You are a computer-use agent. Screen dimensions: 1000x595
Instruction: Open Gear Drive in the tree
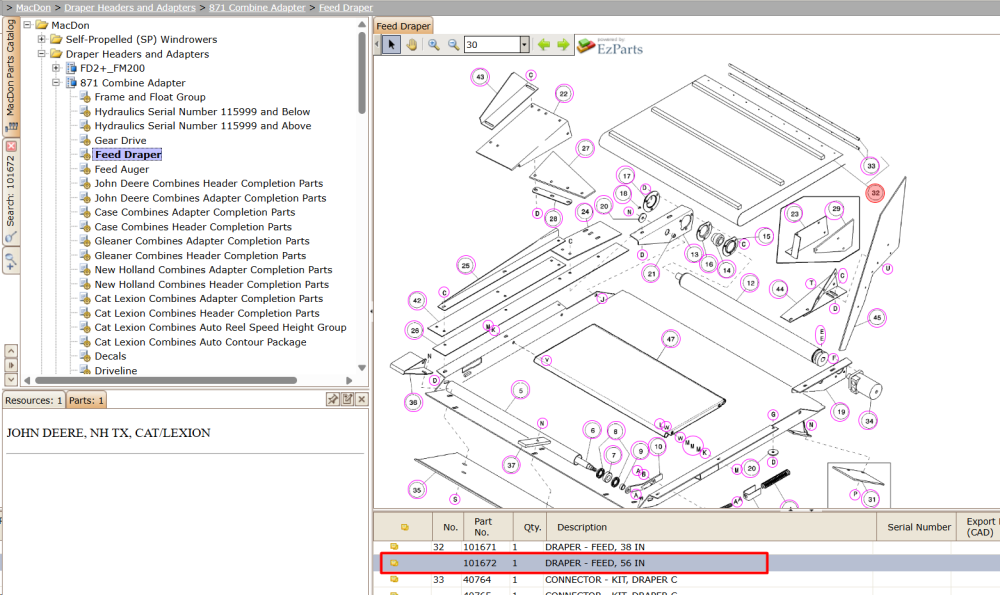[121, 140]
